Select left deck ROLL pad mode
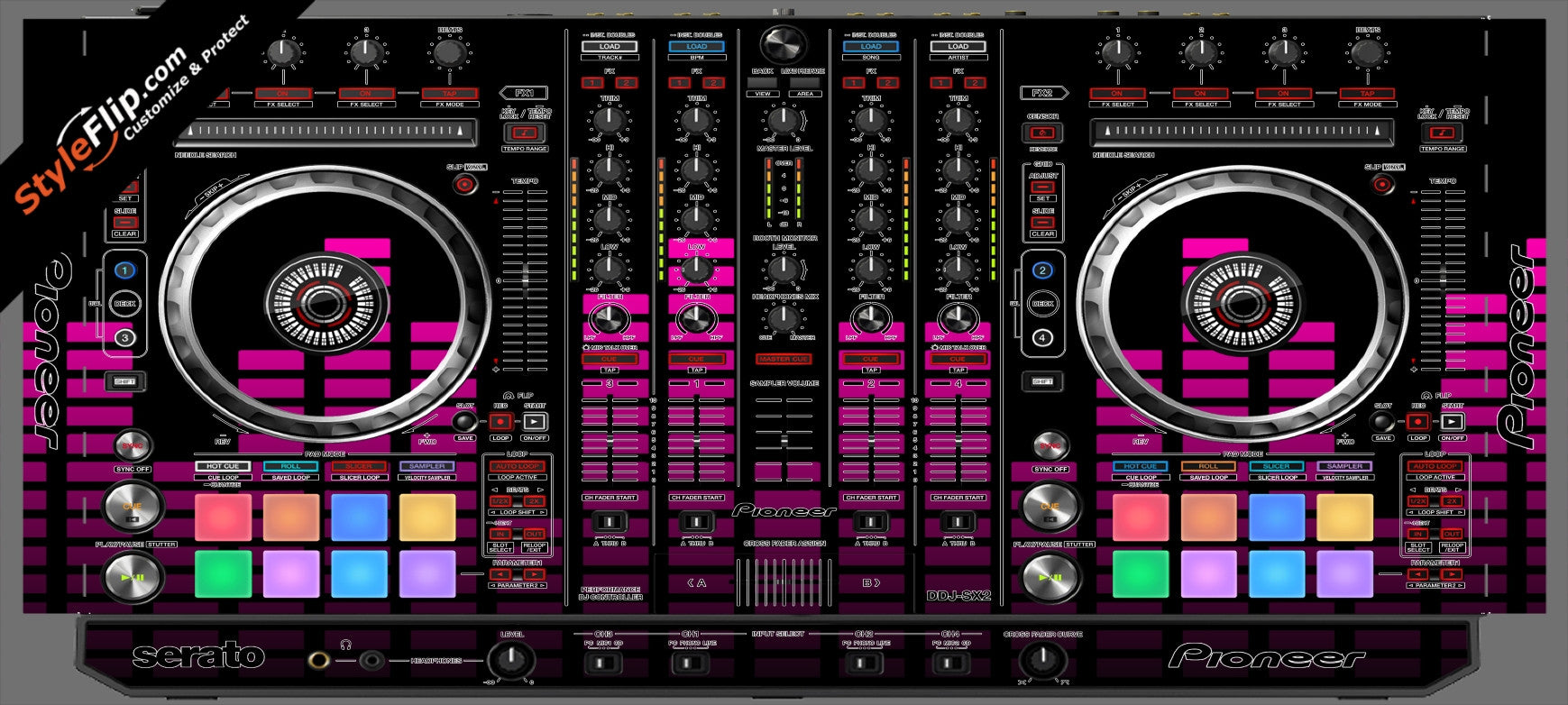 pyautogui.click(x=290, y=466)
